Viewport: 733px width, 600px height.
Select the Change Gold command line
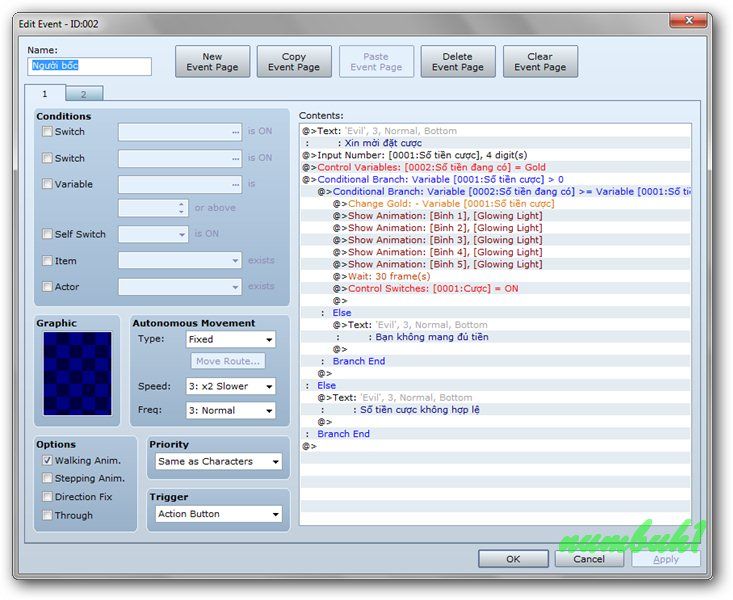click(x=495, y=204)
